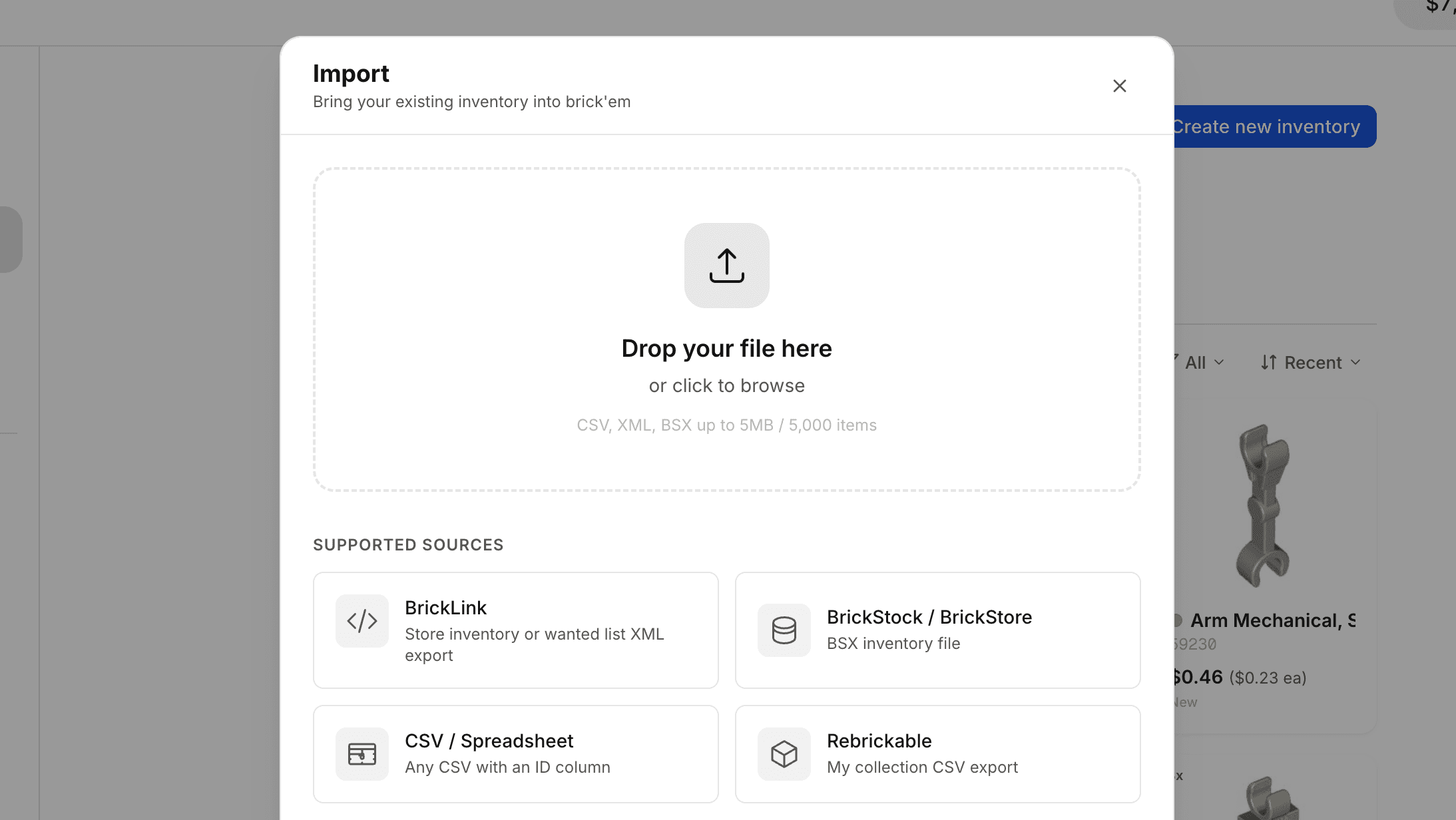Click the sort arrows icon beside Recent
This screenshot has height=820, width=1456.
1269,363
